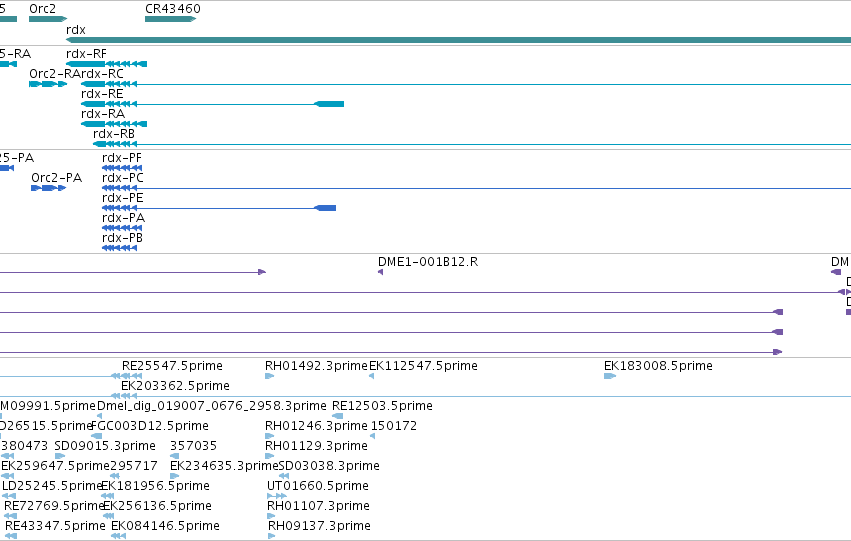The image size is (851, 541).
Task: Click the rdx-RC transcript label
Action: 102,74
